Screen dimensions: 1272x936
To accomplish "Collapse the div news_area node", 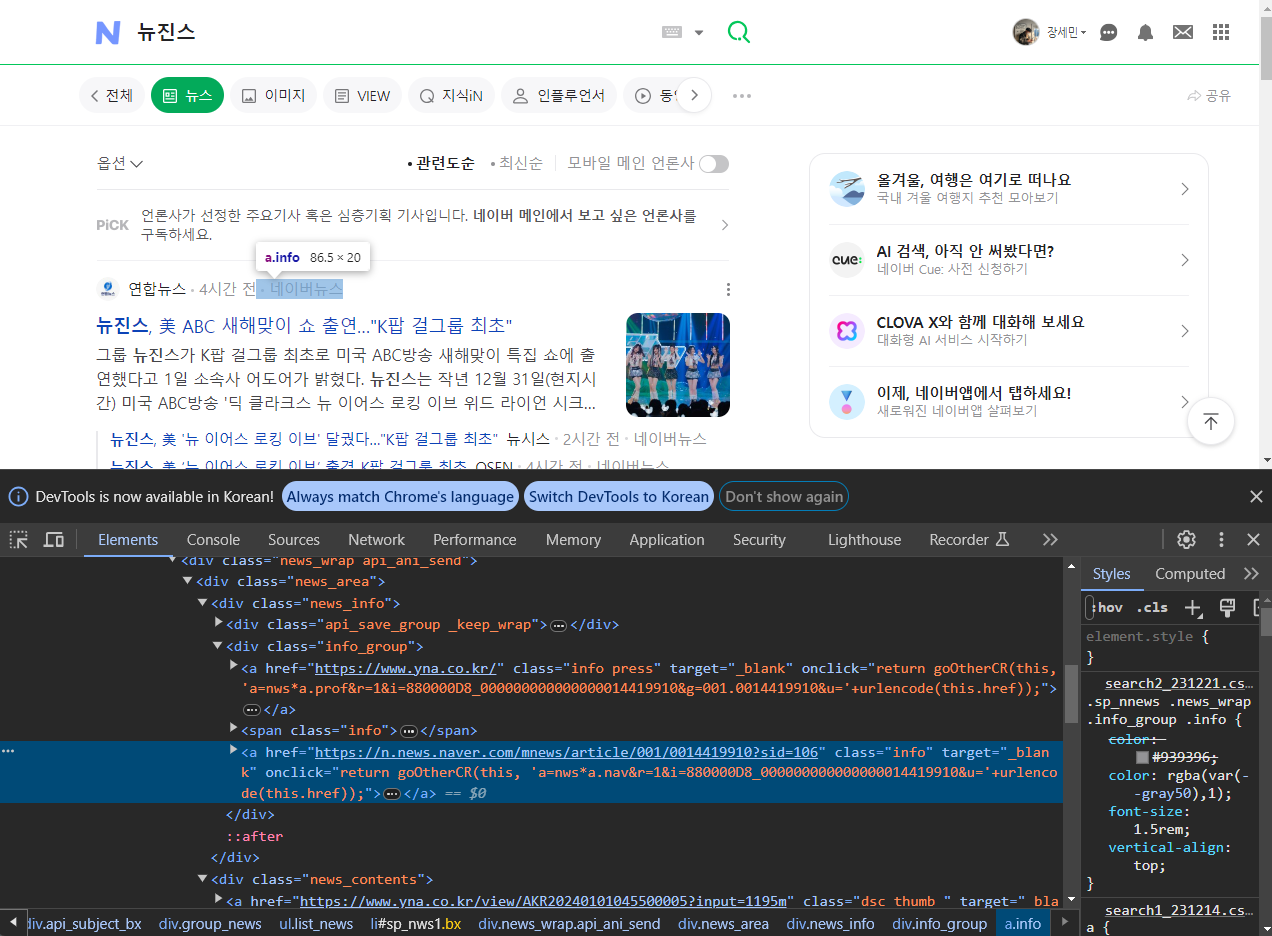I will [x=187, y=581].
